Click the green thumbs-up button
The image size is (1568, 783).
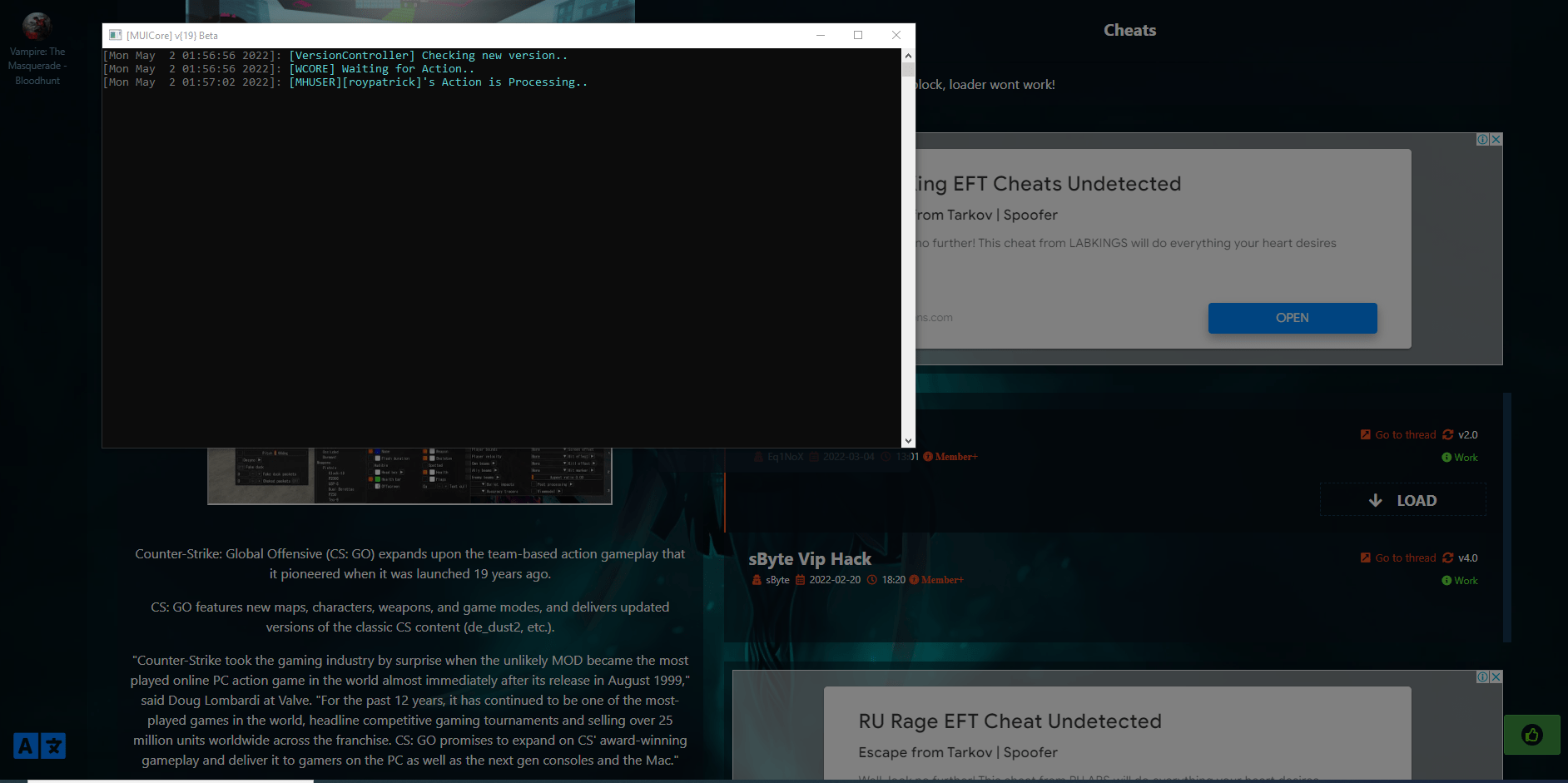(x=1531, y=735)
